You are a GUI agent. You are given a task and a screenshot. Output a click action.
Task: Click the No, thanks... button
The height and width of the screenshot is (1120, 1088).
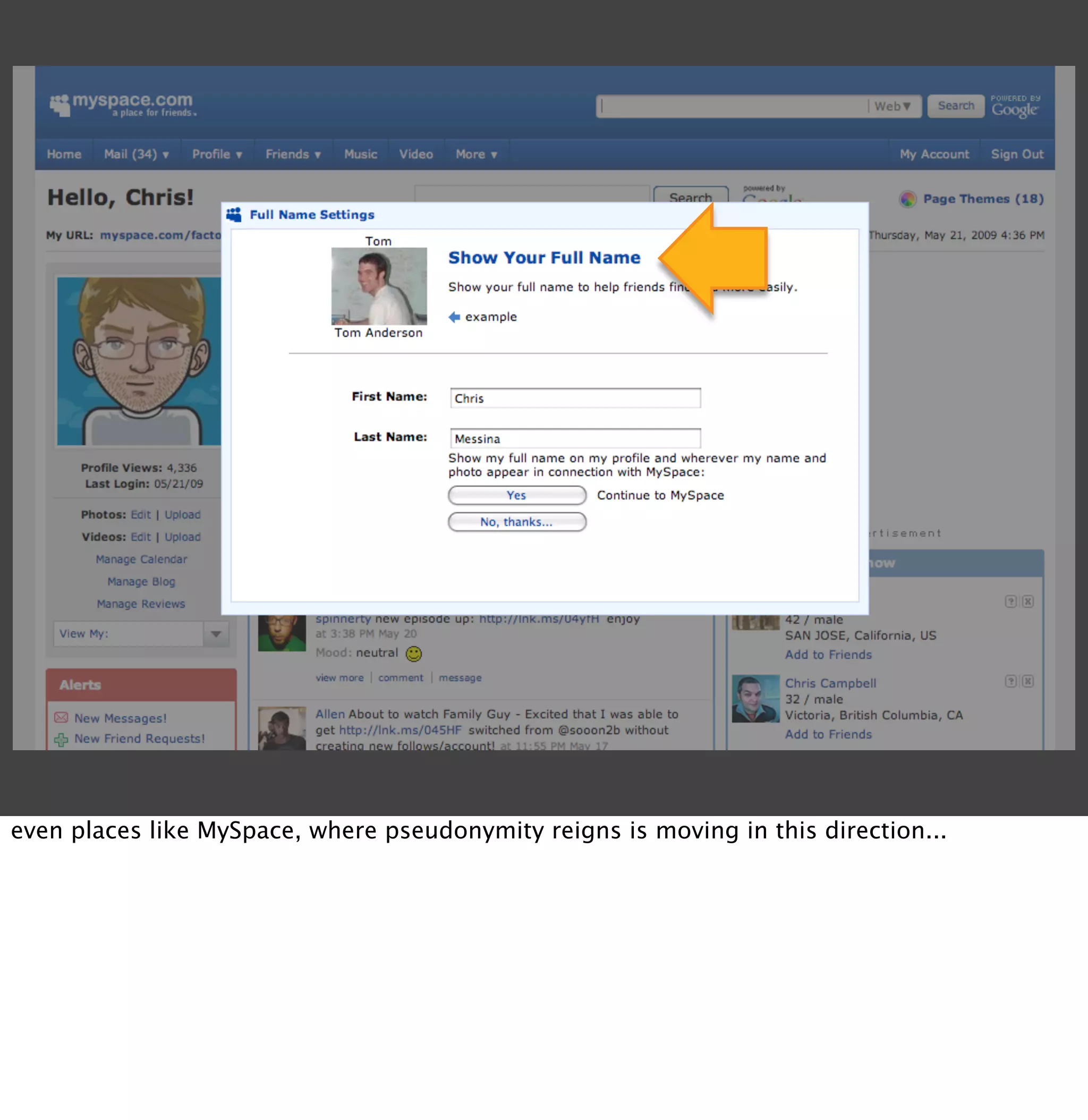[x=517, y=522]
